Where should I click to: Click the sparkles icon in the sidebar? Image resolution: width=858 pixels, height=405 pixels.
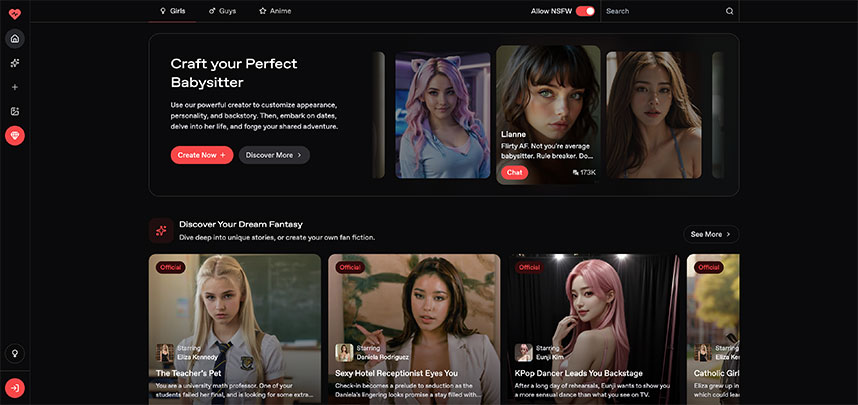[x=15, y=63]
